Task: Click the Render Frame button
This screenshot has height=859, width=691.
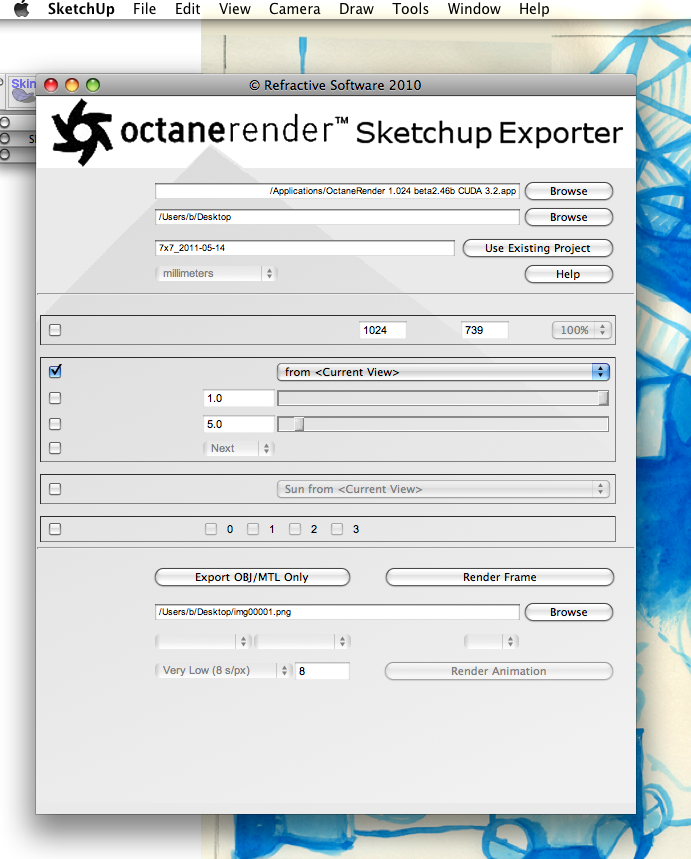Action: tap(500, 577)
